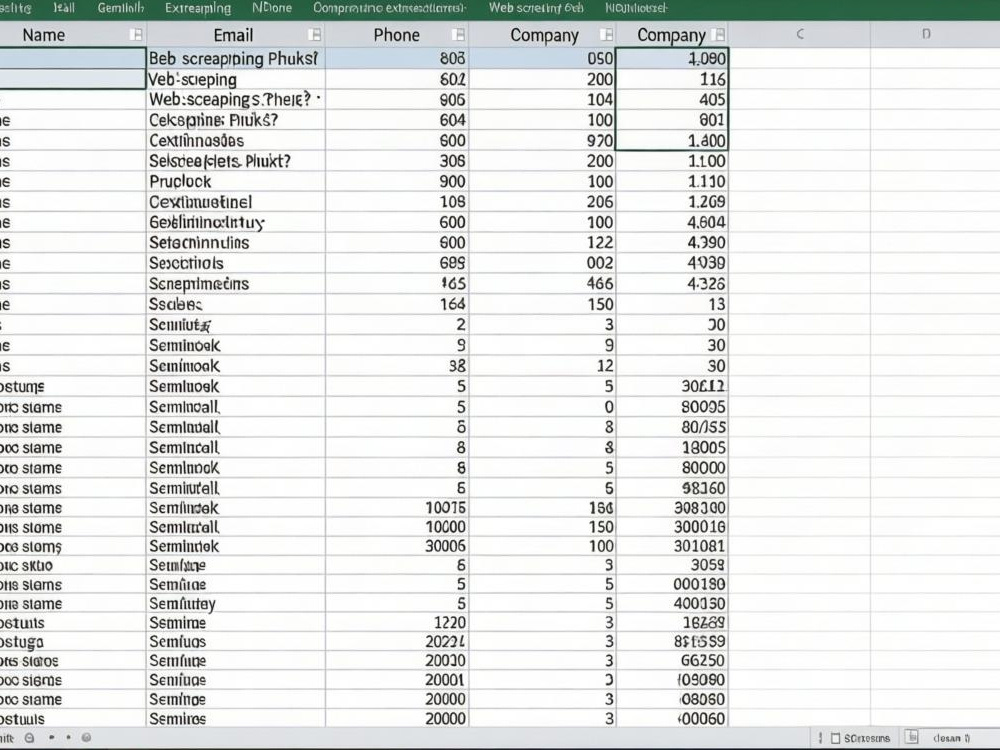Toggle the SOrxesıns checkbox in status bar
The width and height of the screenshot is (1000, 750).
coord(835,739)
